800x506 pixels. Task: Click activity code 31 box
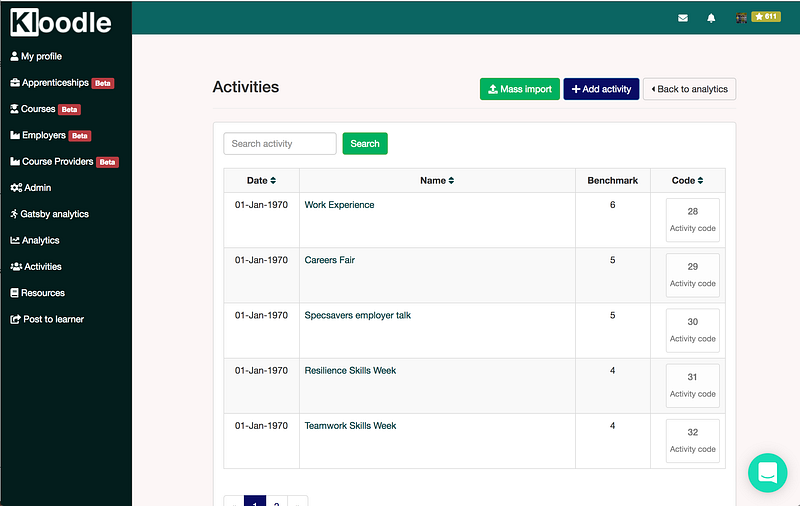click(x=692, y=386)
